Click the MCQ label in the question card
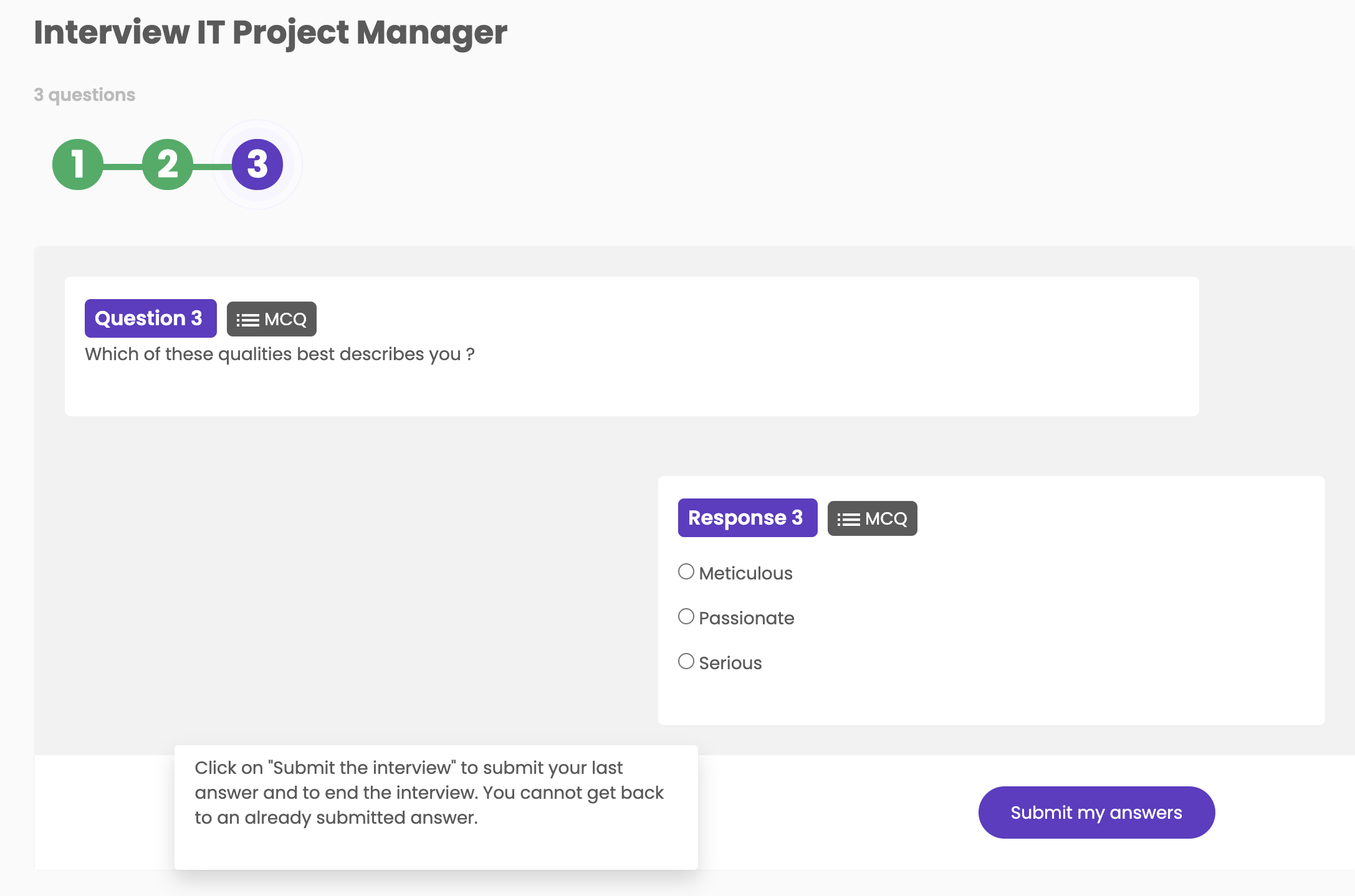 click(x=271, y=318)
